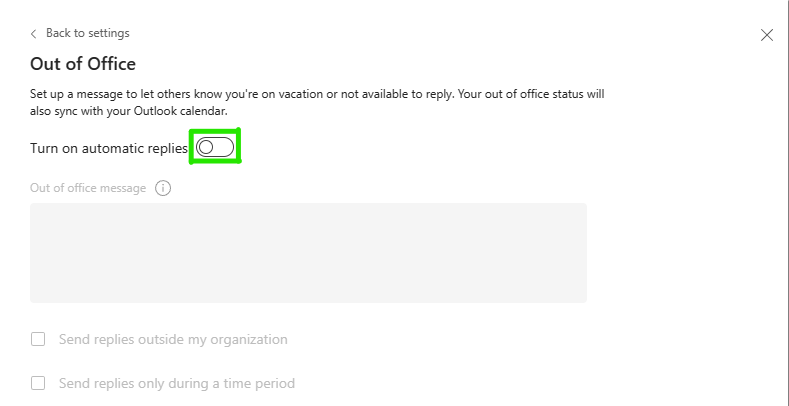Click the Out of Office heading
The width and height of the screenshot is (789, 406).
pyautogui.click(x=83, y=65)
